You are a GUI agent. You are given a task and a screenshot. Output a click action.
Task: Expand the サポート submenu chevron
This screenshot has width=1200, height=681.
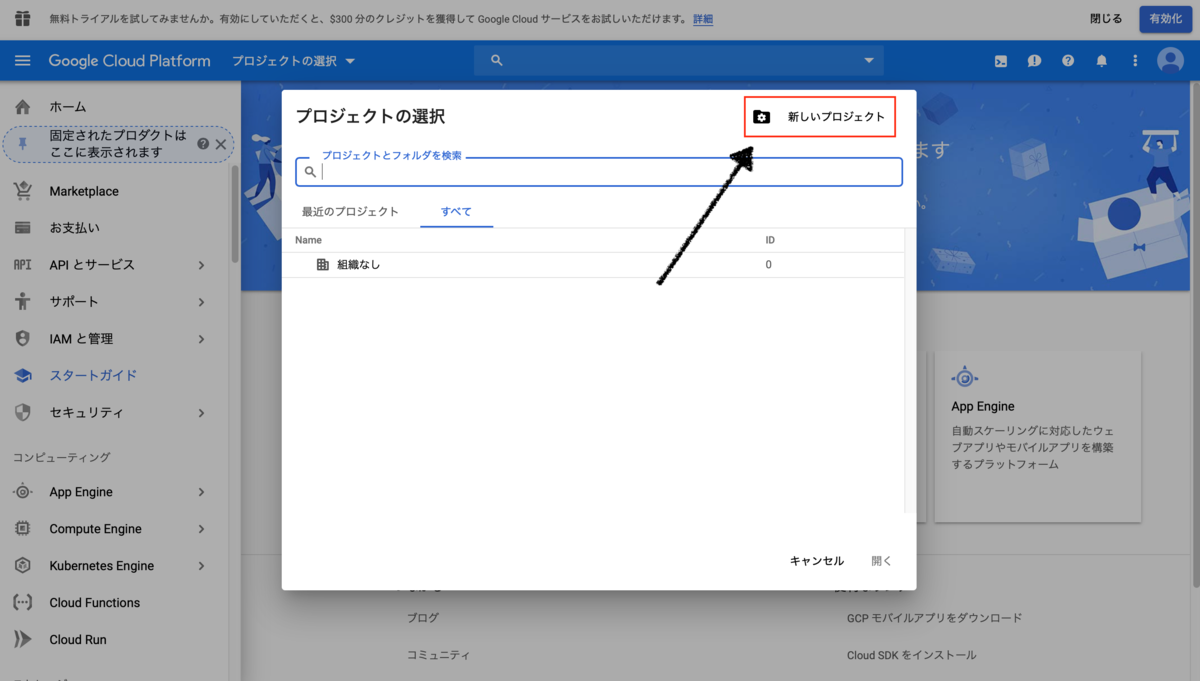pyautogui.click(x=201, y=302)
